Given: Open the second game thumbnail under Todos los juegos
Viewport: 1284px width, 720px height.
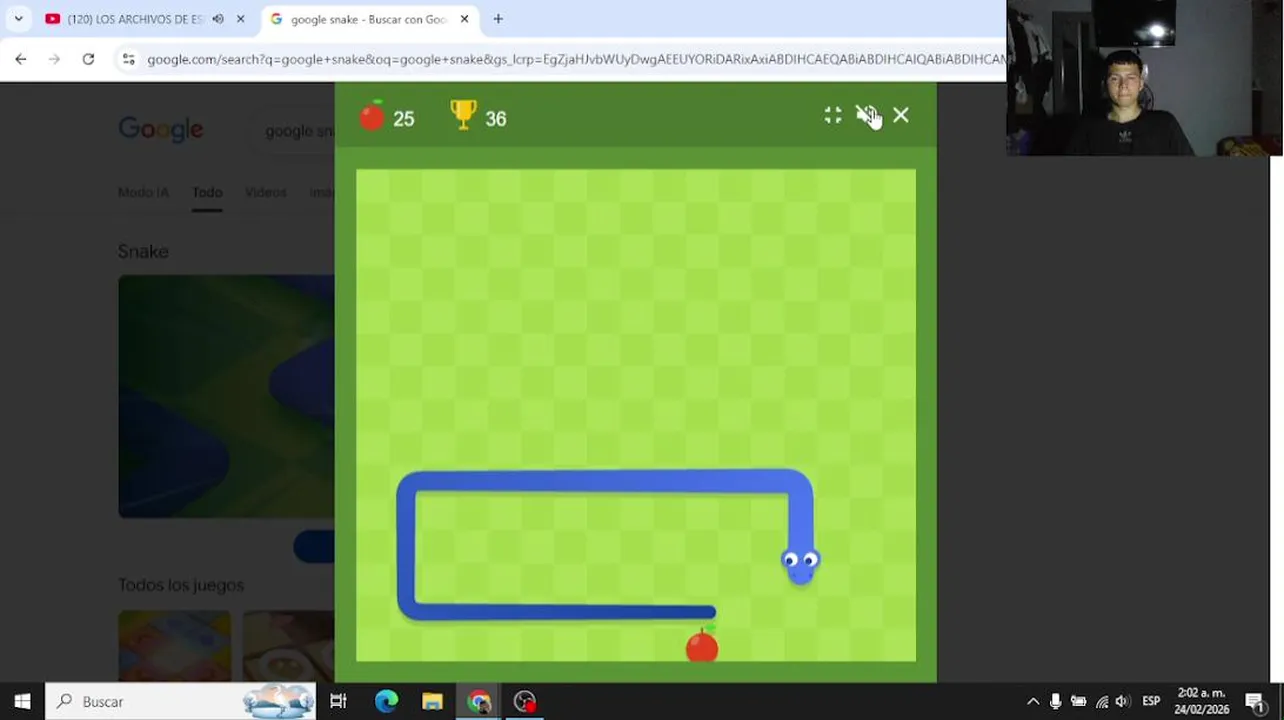Looking at the screenshot, I should point(288,646).
